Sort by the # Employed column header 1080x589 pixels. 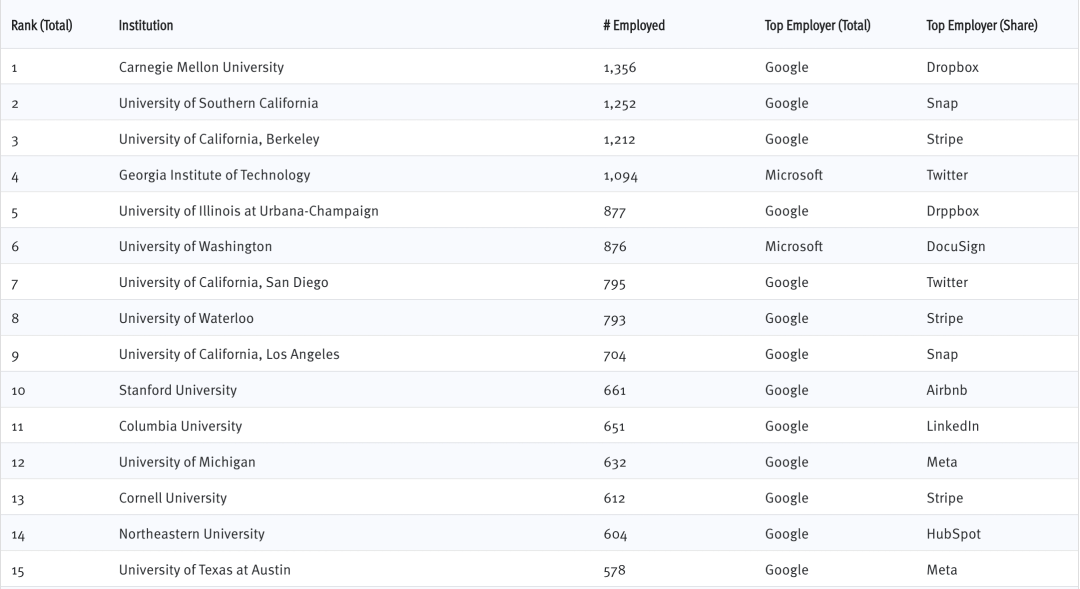coord(634,25)
